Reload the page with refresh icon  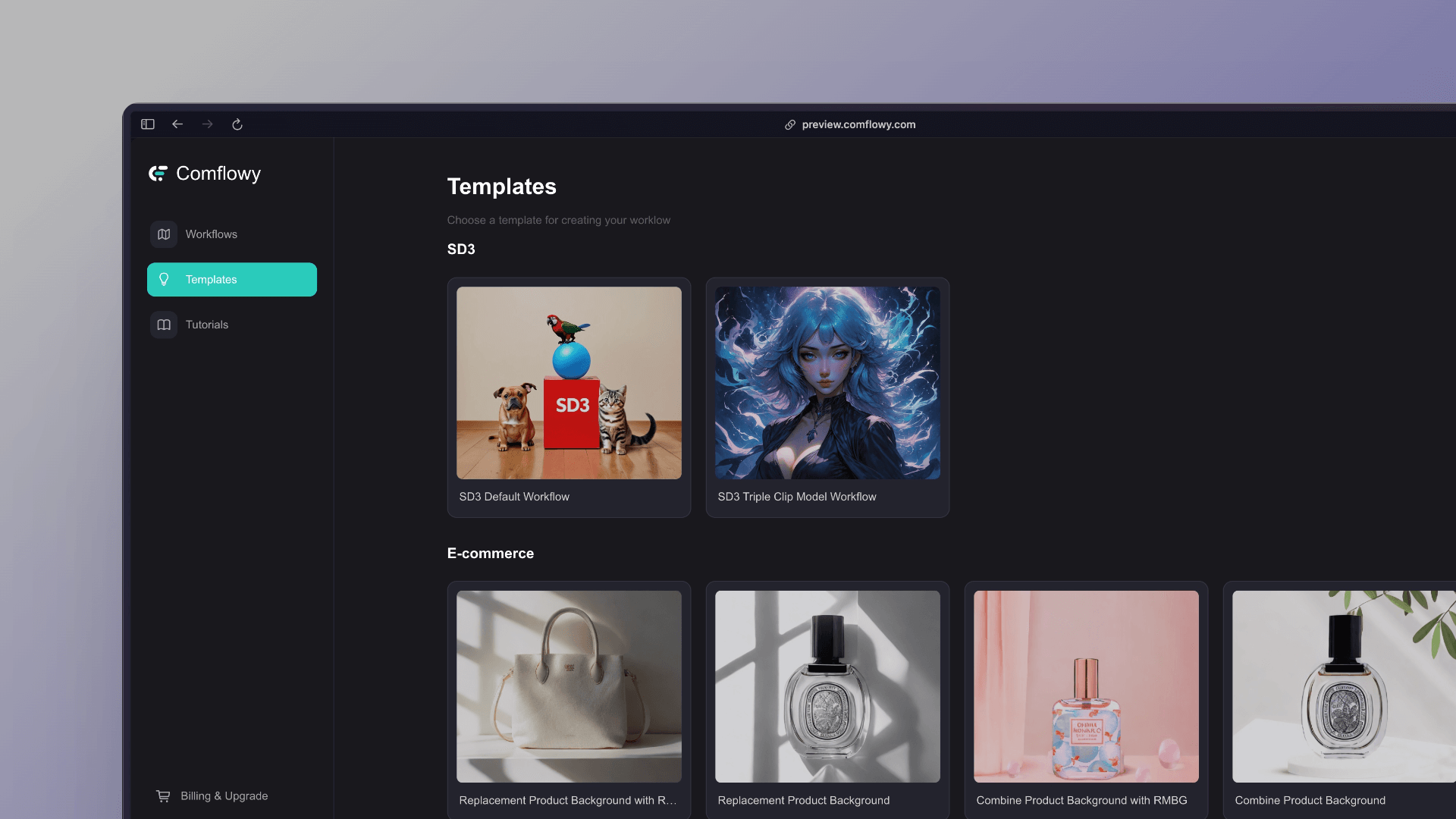pos(237,124)
